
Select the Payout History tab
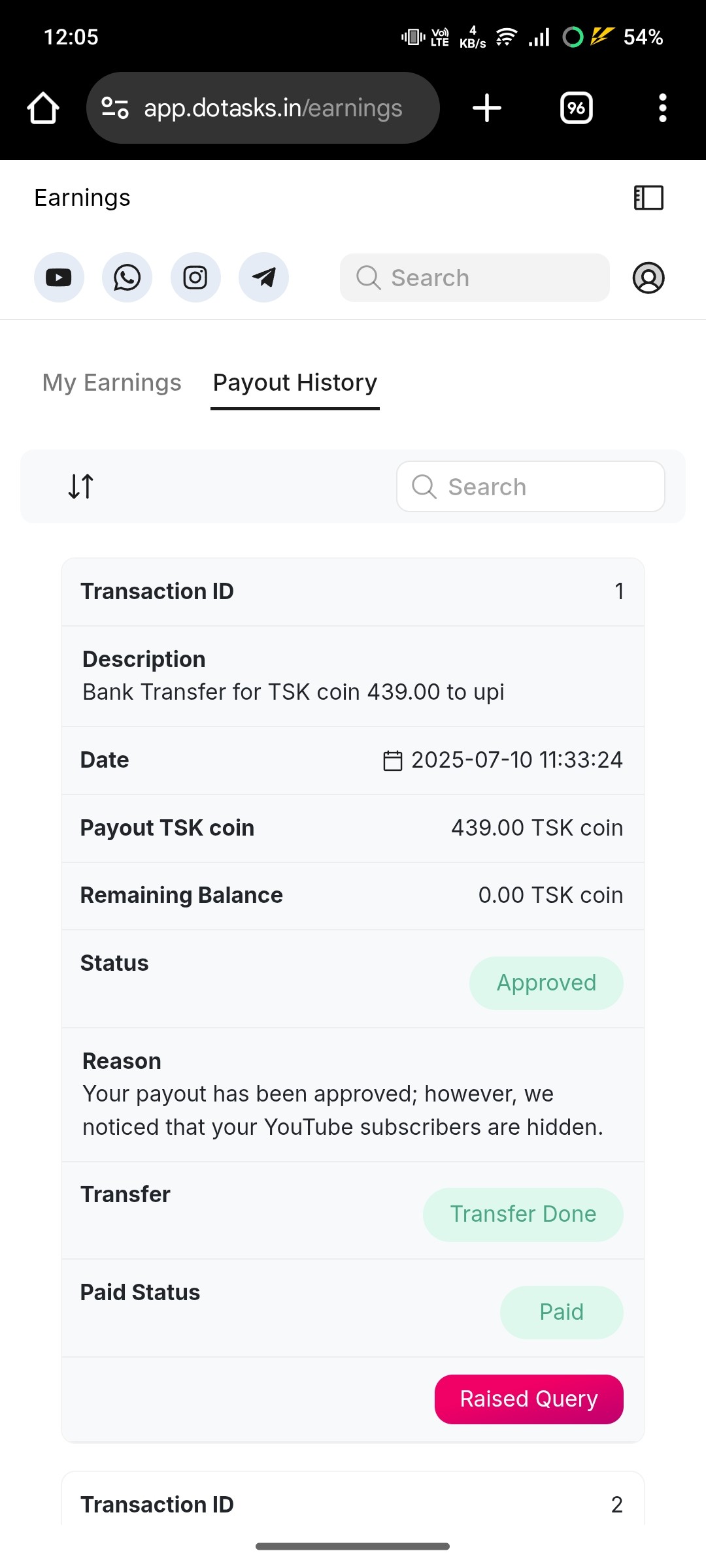coord(295,382)
